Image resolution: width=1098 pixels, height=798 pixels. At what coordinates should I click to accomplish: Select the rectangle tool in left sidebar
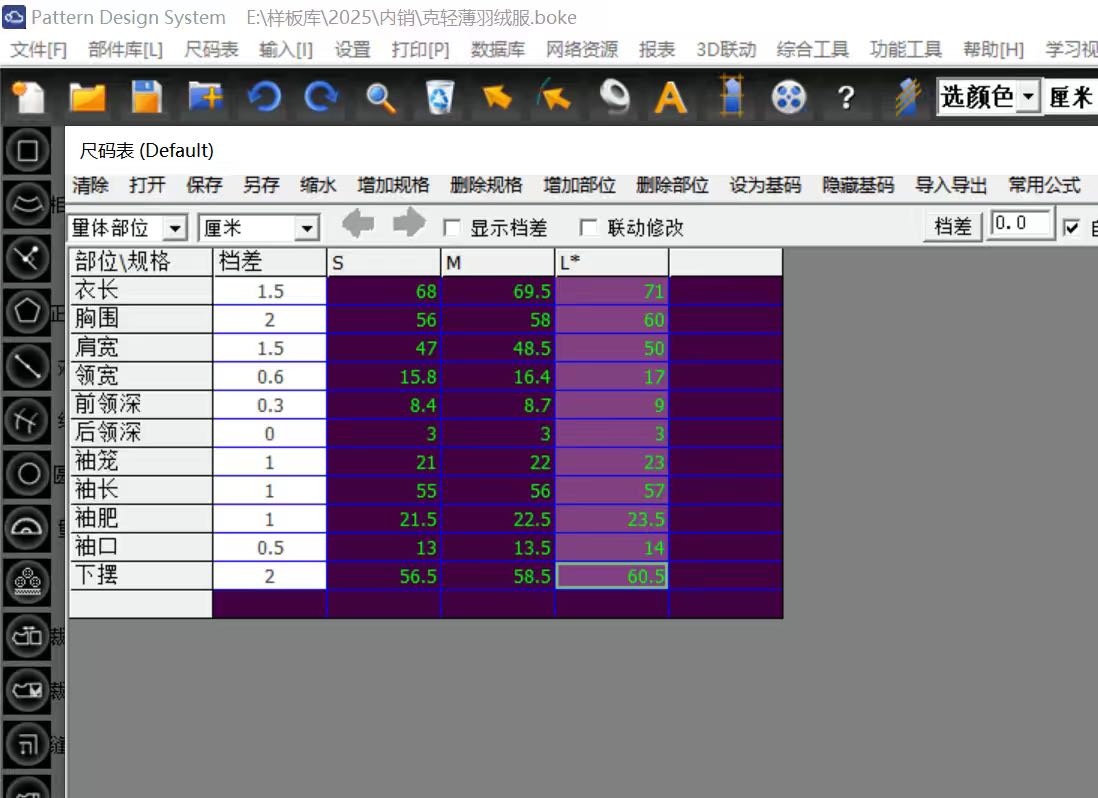pos(28,151)
